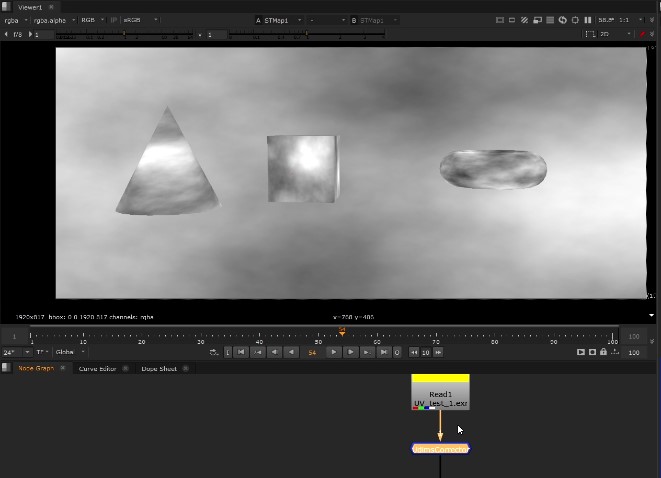Pause the viewer update icon
Viewport: 661px width, 478px height.
coord(587,20)
